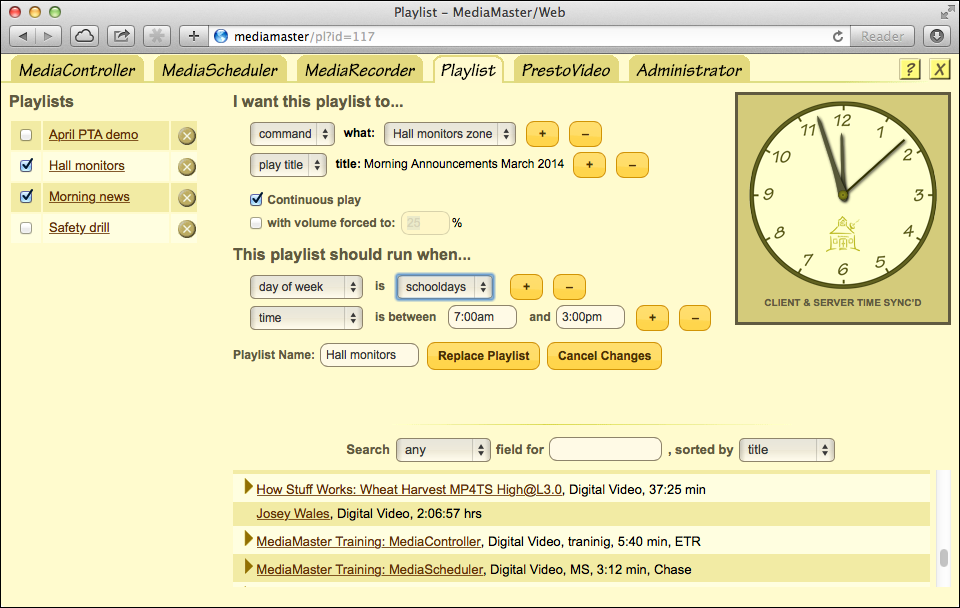The image size is (960, 608).
Task: Delete the Safety drill playlist
Action: tap(187, 229)
